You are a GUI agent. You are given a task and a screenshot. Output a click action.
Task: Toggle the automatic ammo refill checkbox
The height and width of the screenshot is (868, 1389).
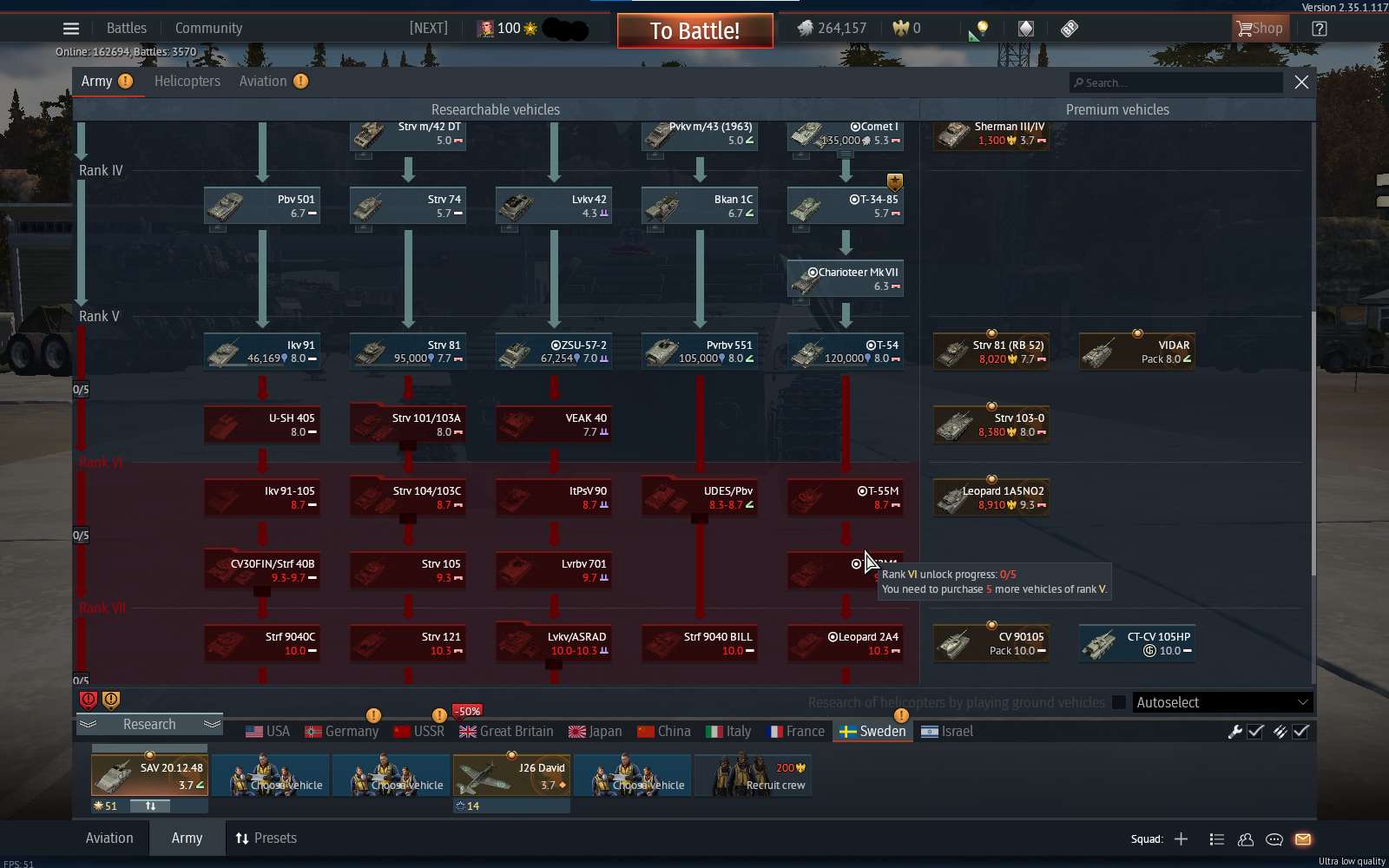pyautogui.click(x=1300, y=732)
